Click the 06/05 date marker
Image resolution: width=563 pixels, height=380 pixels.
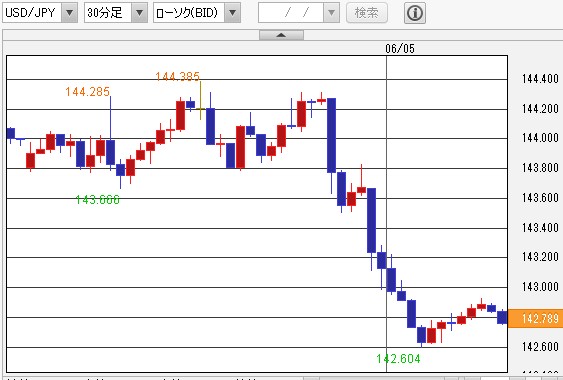400,48
